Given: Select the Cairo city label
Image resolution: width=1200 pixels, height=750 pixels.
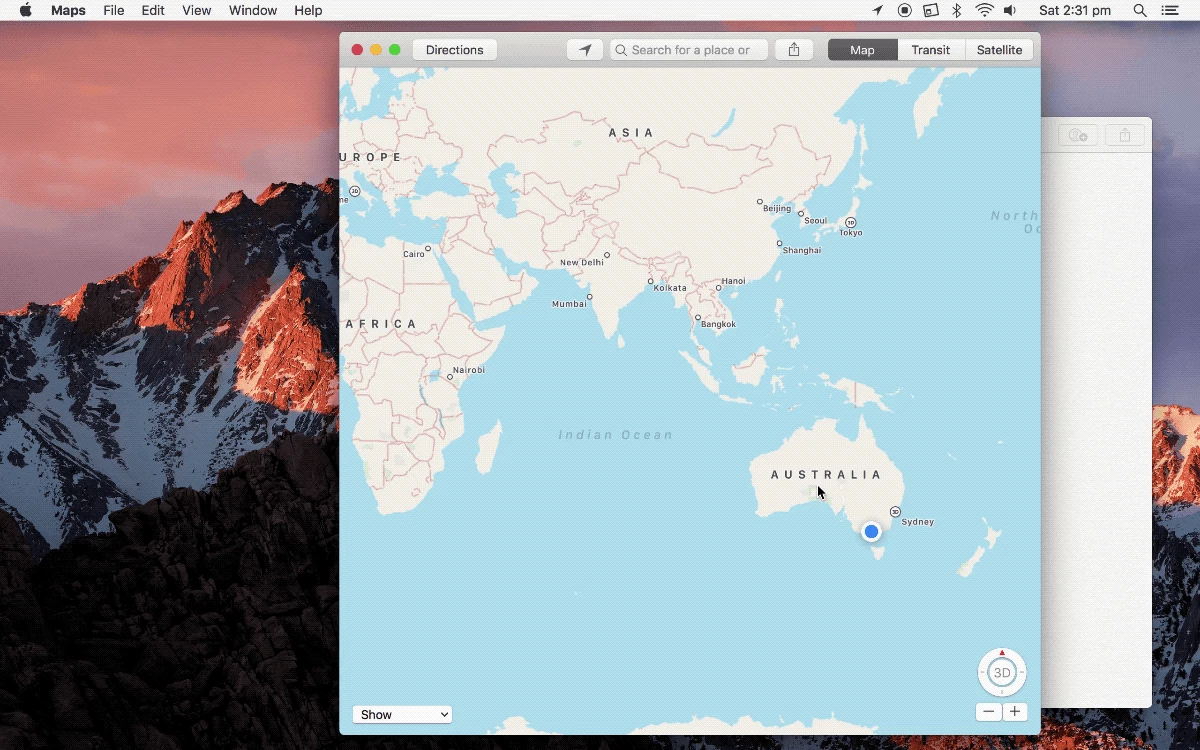Looking at the screenshot, I should click(x=414, y=254).
